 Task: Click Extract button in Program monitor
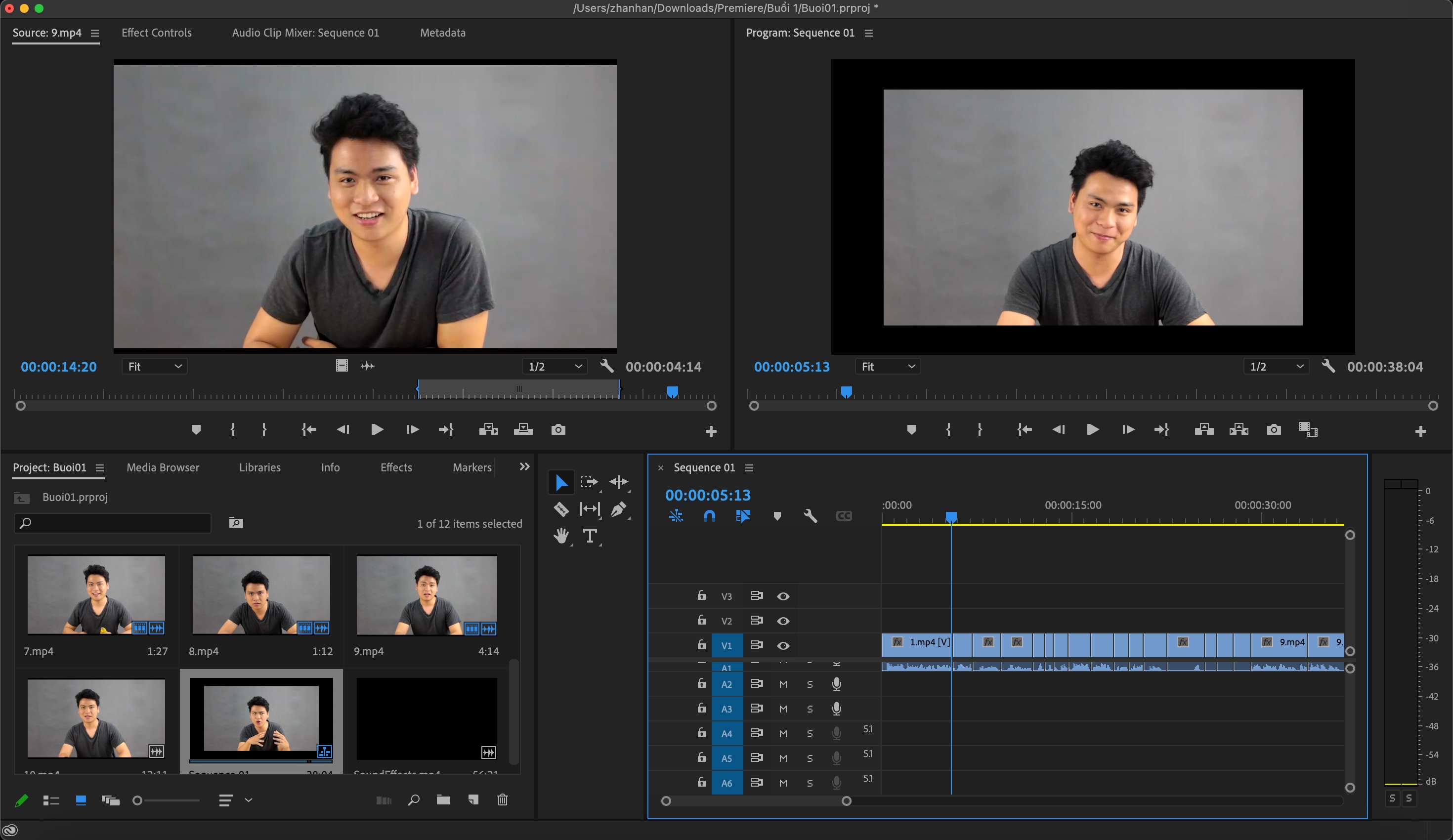point(1239,429)
